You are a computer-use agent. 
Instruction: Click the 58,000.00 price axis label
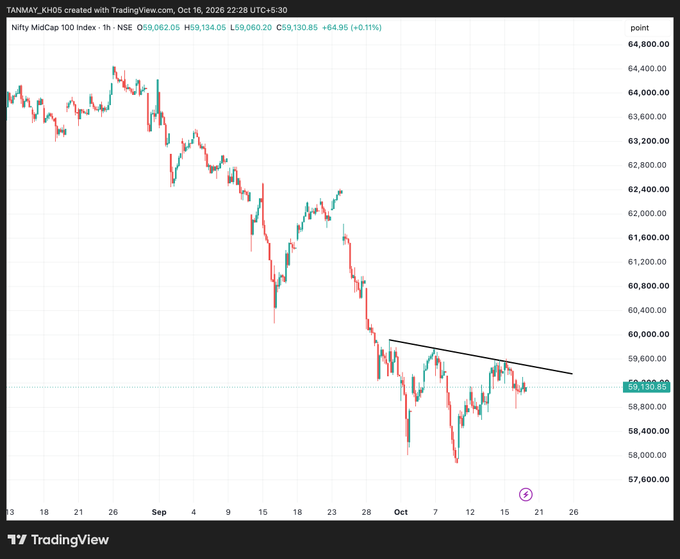647,455
